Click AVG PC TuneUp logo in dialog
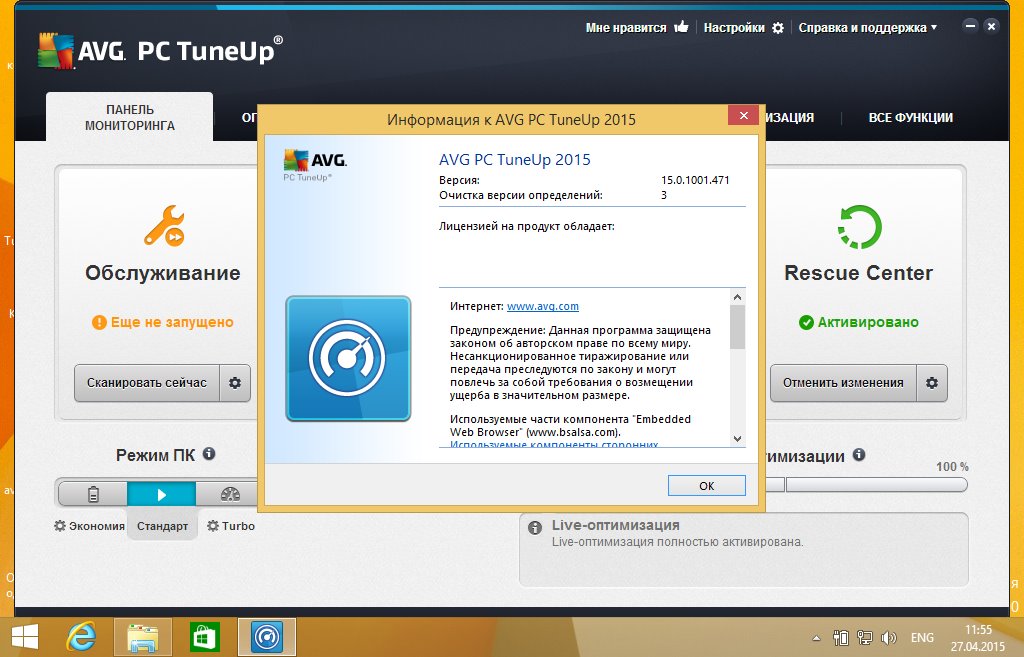 [x=315, y=165]
